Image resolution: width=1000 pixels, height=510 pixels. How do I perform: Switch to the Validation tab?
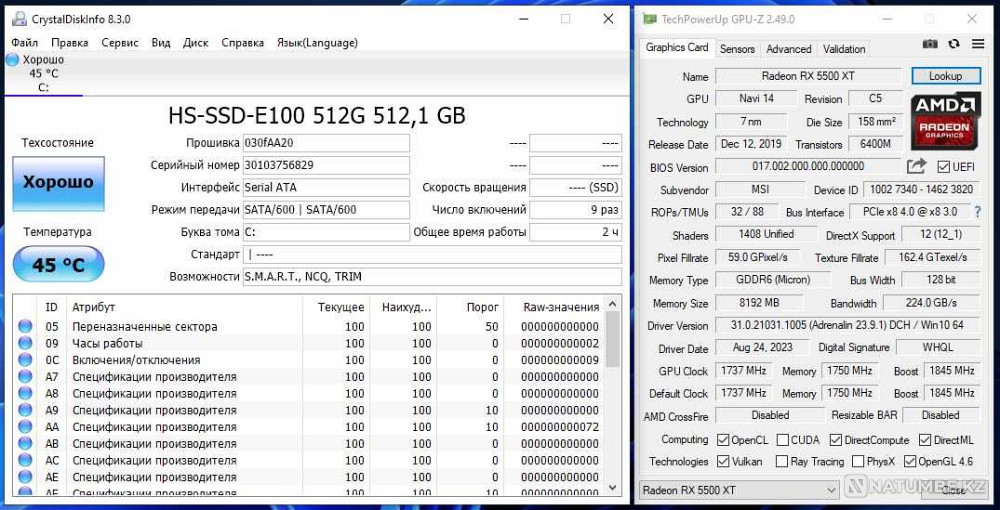click(844, 49)
